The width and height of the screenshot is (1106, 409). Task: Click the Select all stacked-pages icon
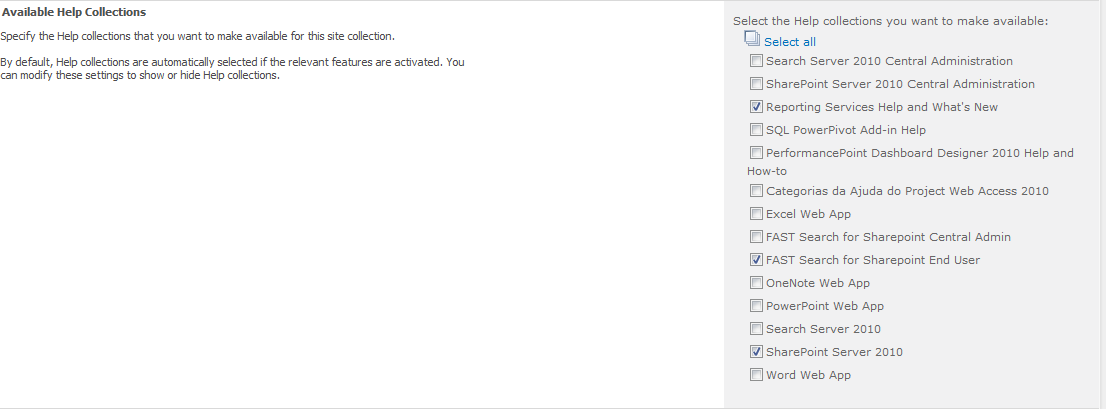point(752,39)
